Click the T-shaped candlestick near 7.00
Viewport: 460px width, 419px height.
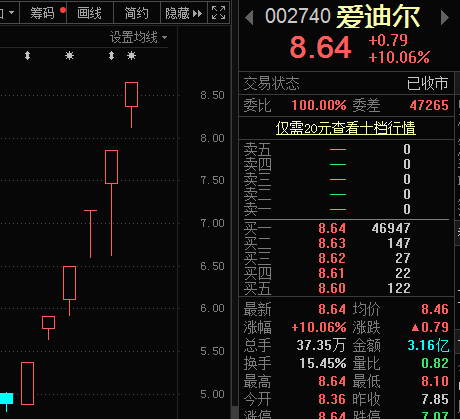coord(90,233)
